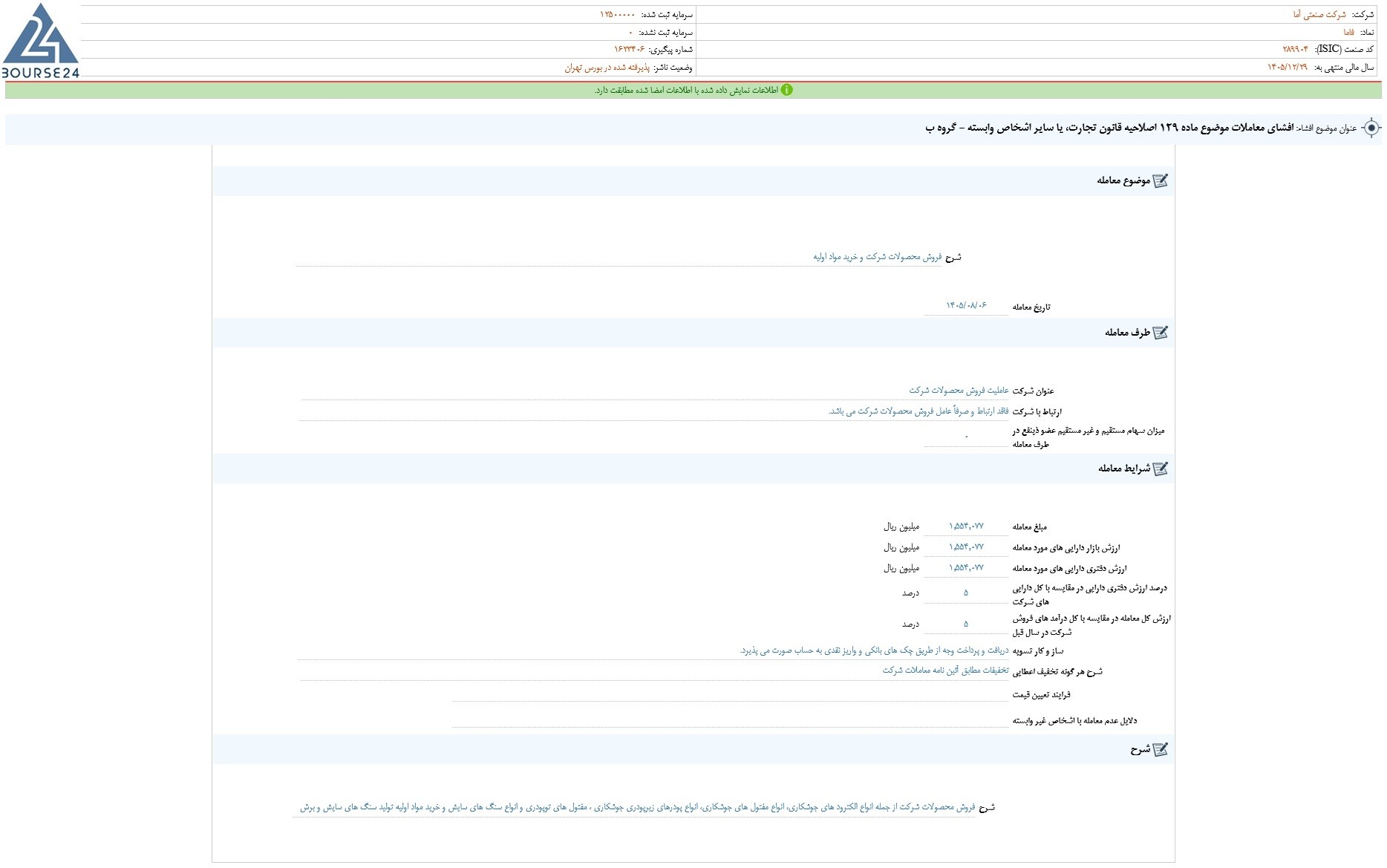This screenshot has height=868, width=1387.
Task: Click the green banner message text
Action: click(x=686, y=90)
